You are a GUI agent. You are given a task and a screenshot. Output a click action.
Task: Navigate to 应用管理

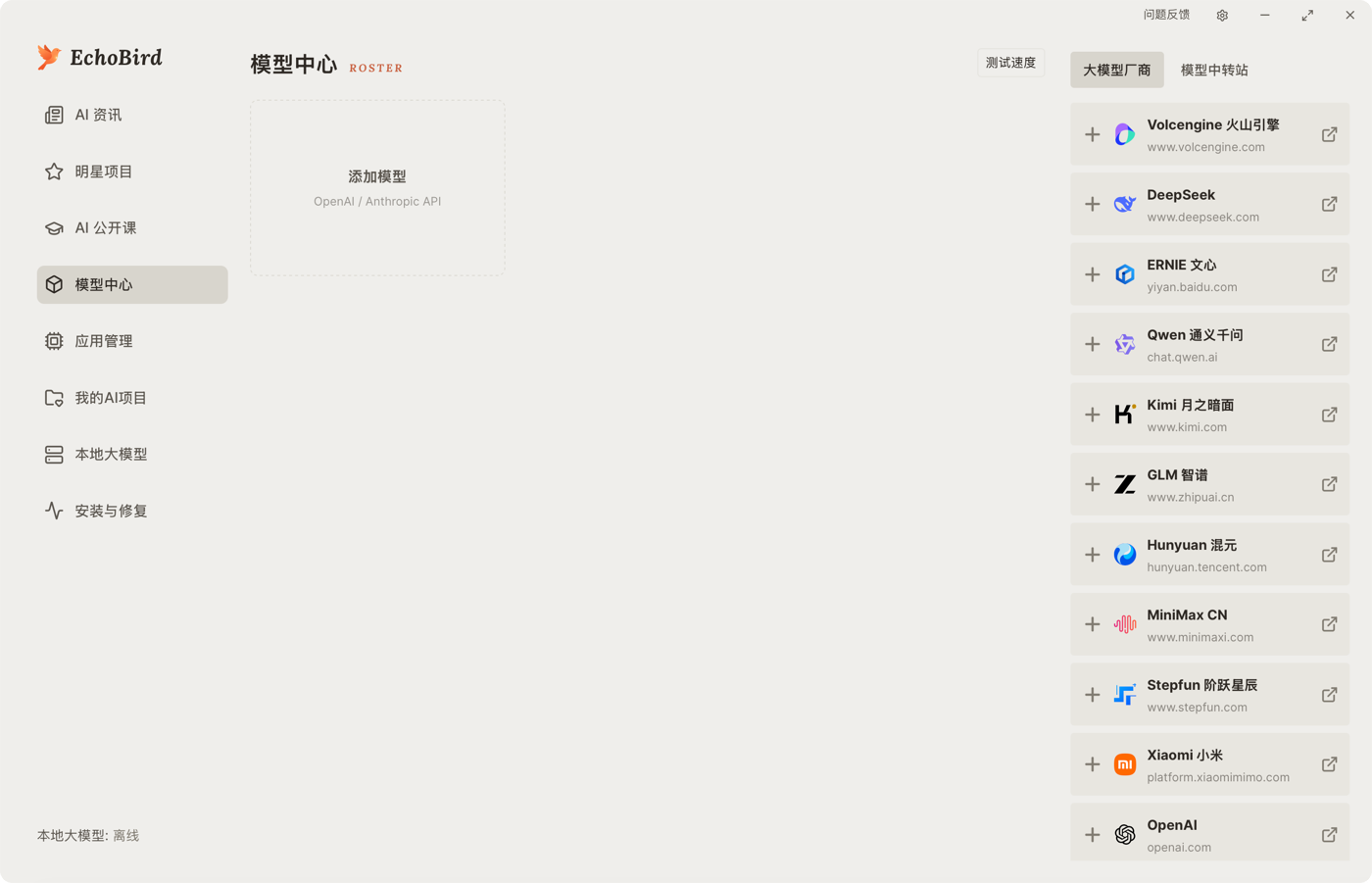(132, 341)
